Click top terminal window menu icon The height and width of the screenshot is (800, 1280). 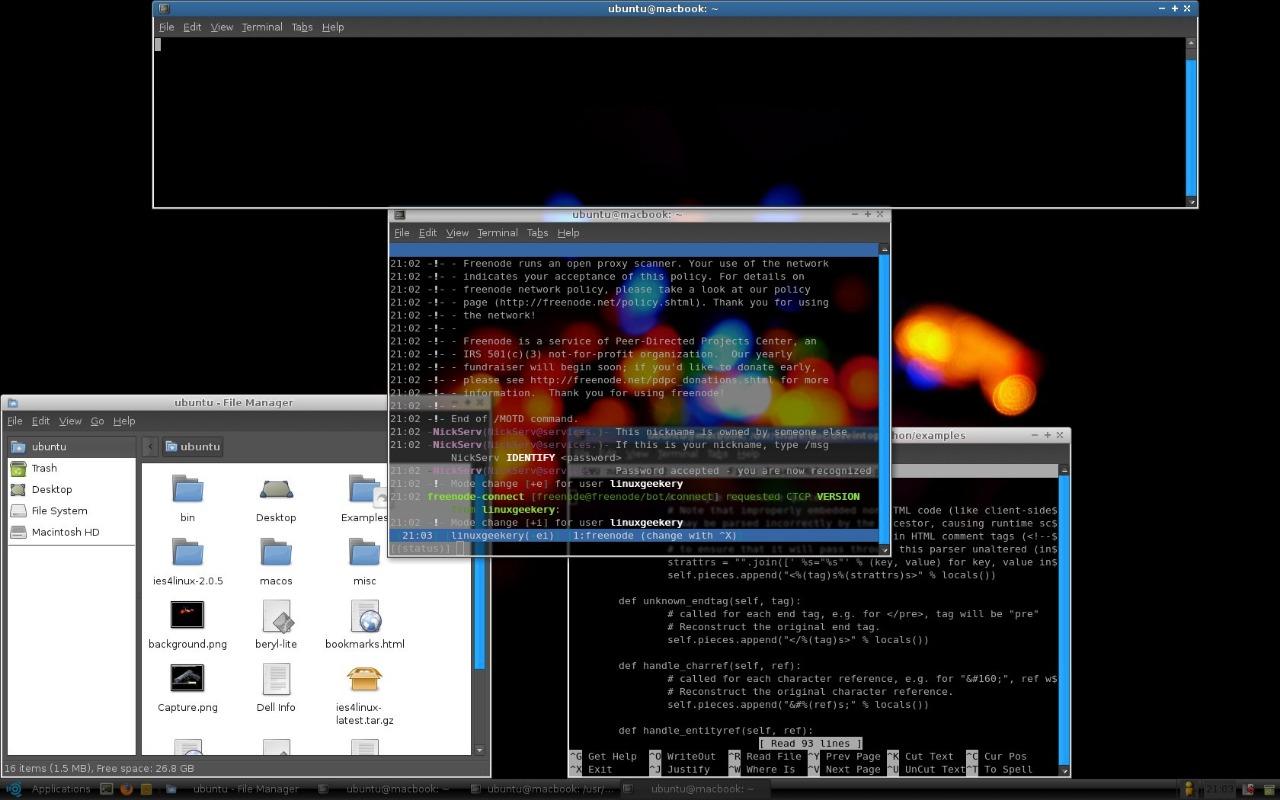[x=164, y=8]
